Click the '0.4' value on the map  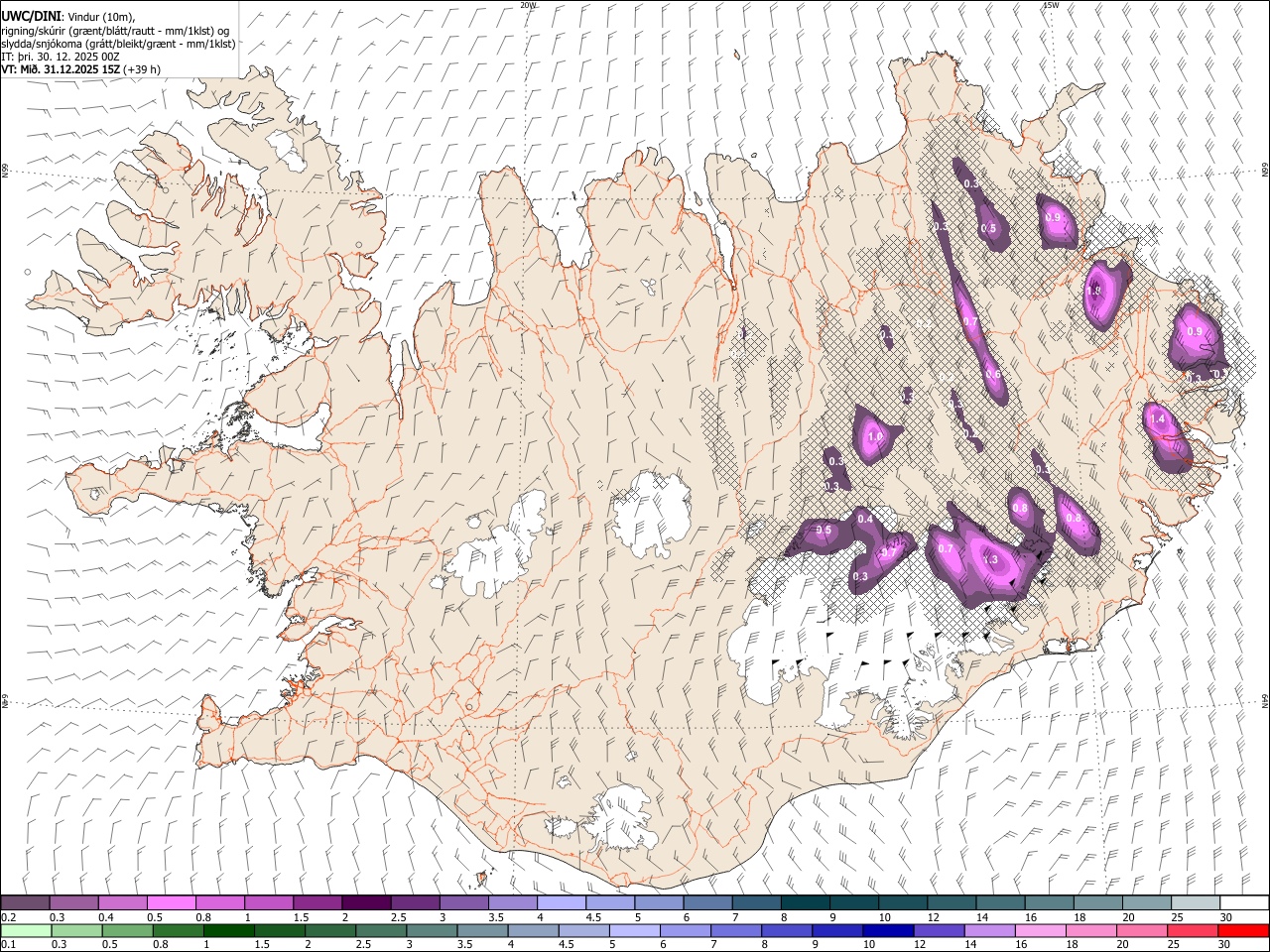(x=865, y=519)
